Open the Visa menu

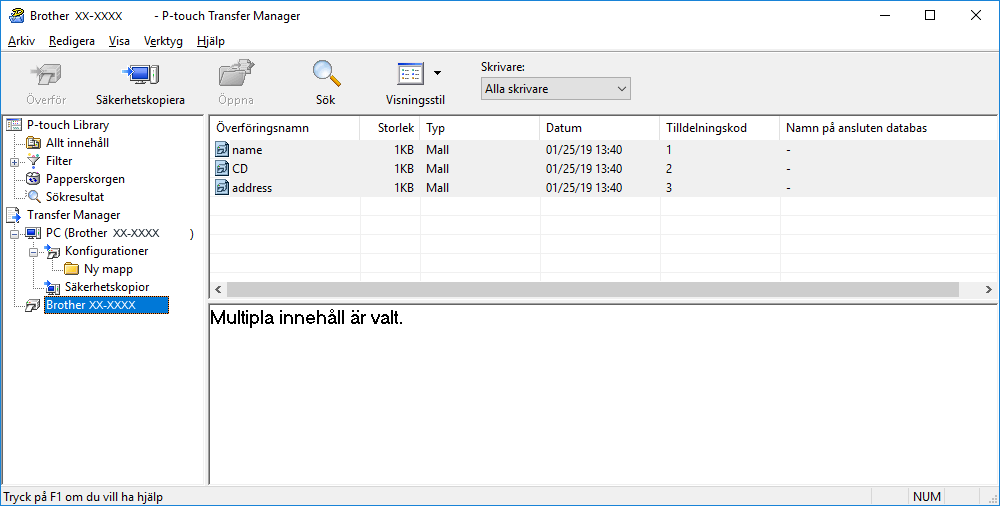coord(119,41)
